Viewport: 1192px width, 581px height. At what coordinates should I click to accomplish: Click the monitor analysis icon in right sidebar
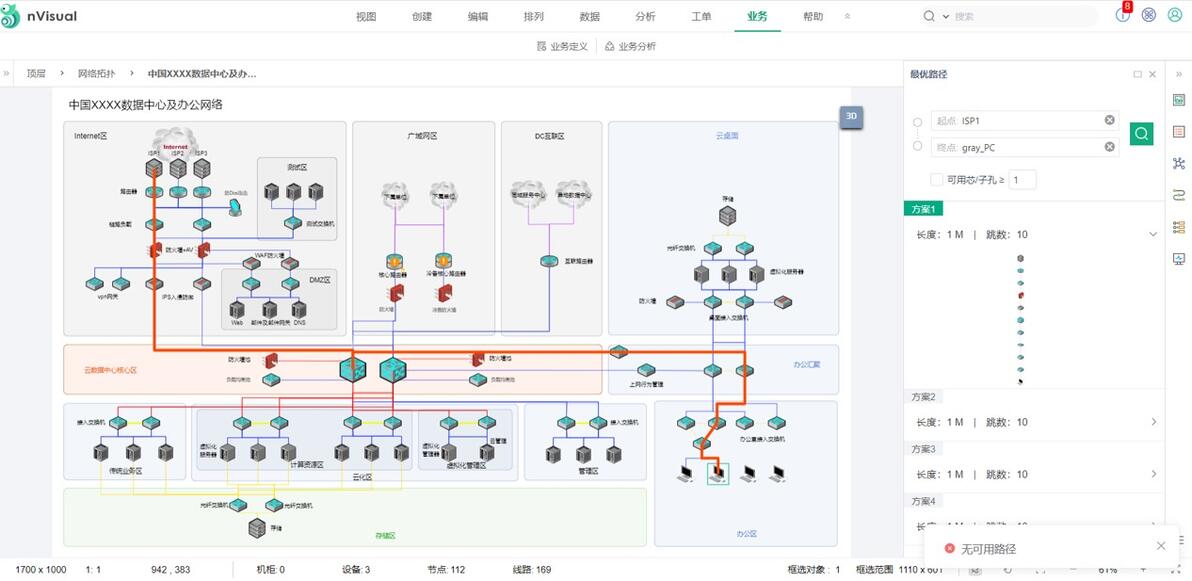pyautogui.click(x=1179, y=258)
